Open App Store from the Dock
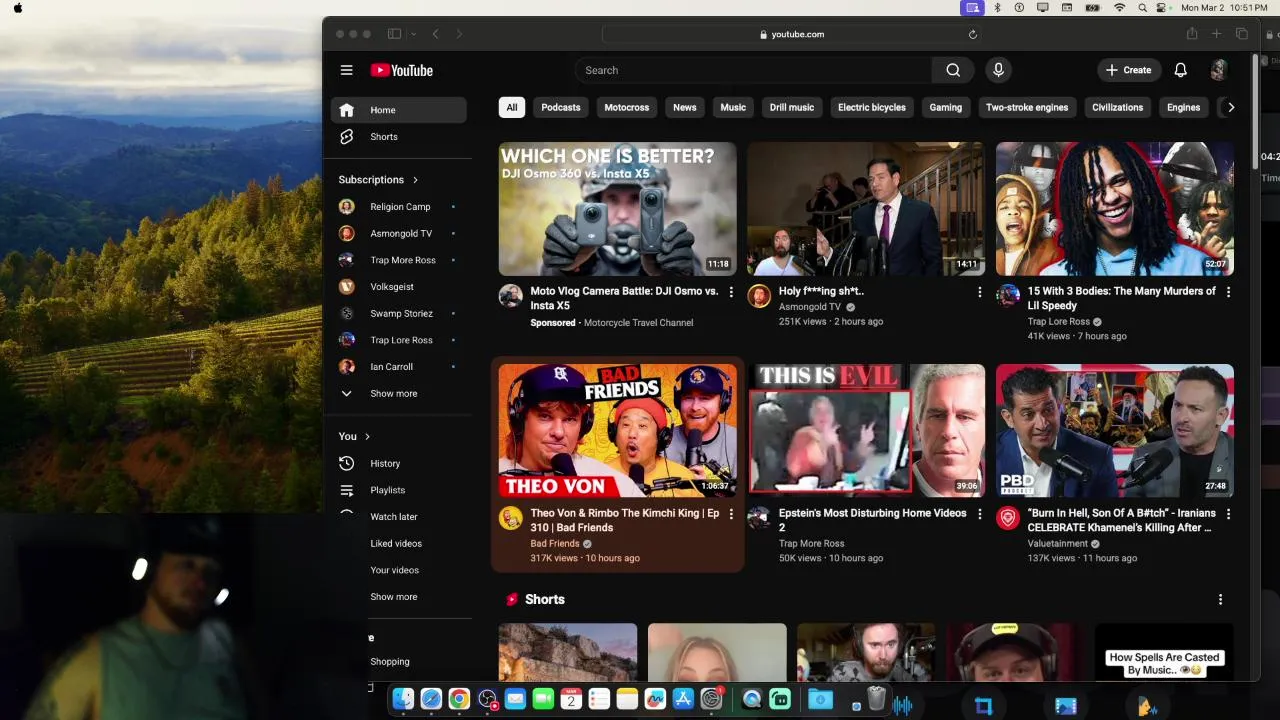The width and height of the screenshot is (1280, 720). pyautogui.click(x=683, y=700)
